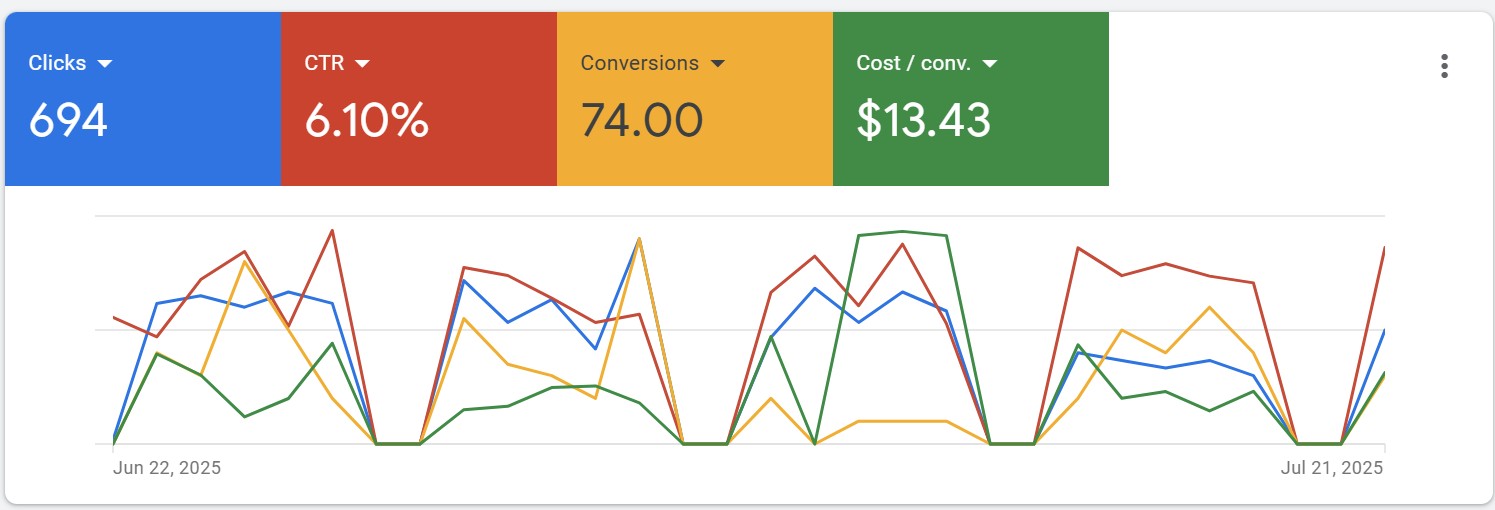Click the Clicks label in blue tile
This screenshot has width=1495, height=510.
coord(57,63)
